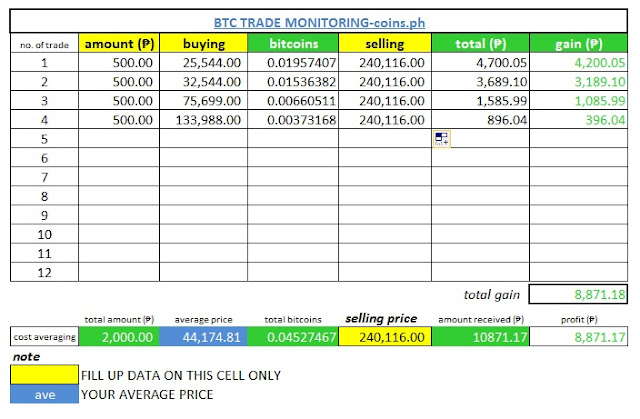Image resolution: width=640 pixels, height=419 pixels.
Task: Open the BTC TRADE MONITORING-coins.ph link
Action: 319,22
